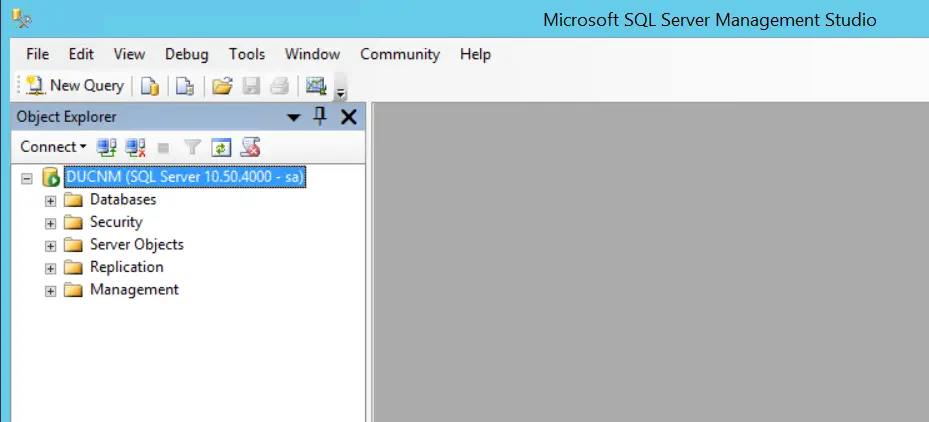Click Connect Object Explorer icon
This screenshot has height=422, width=929.
pos(107,147)
